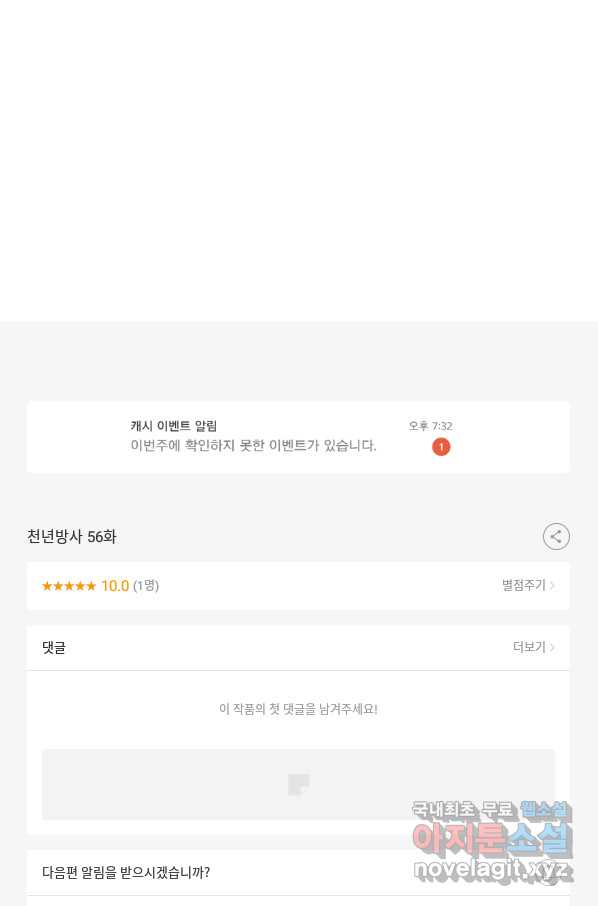The image size is (598, 906).
Task: Tap the 오후 7:32 notification timestamp
Action: [x=430, y=426]
